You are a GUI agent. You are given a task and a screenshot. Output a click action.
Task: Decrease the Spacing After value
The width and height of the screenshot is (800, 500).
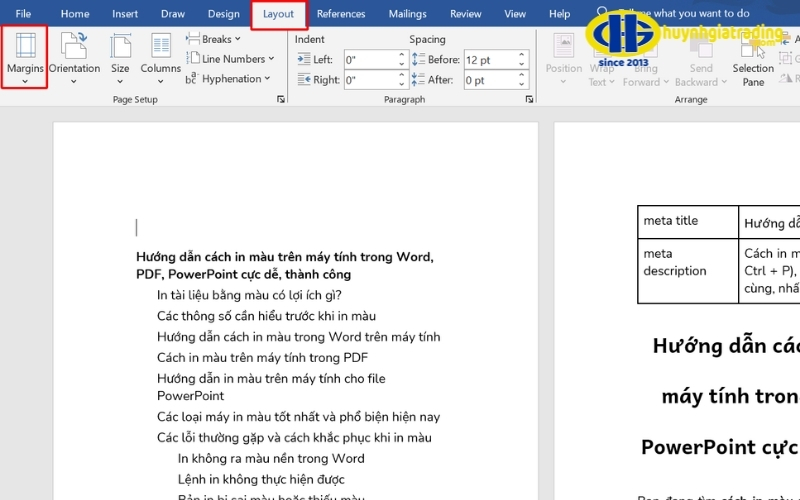pos(521,85)
